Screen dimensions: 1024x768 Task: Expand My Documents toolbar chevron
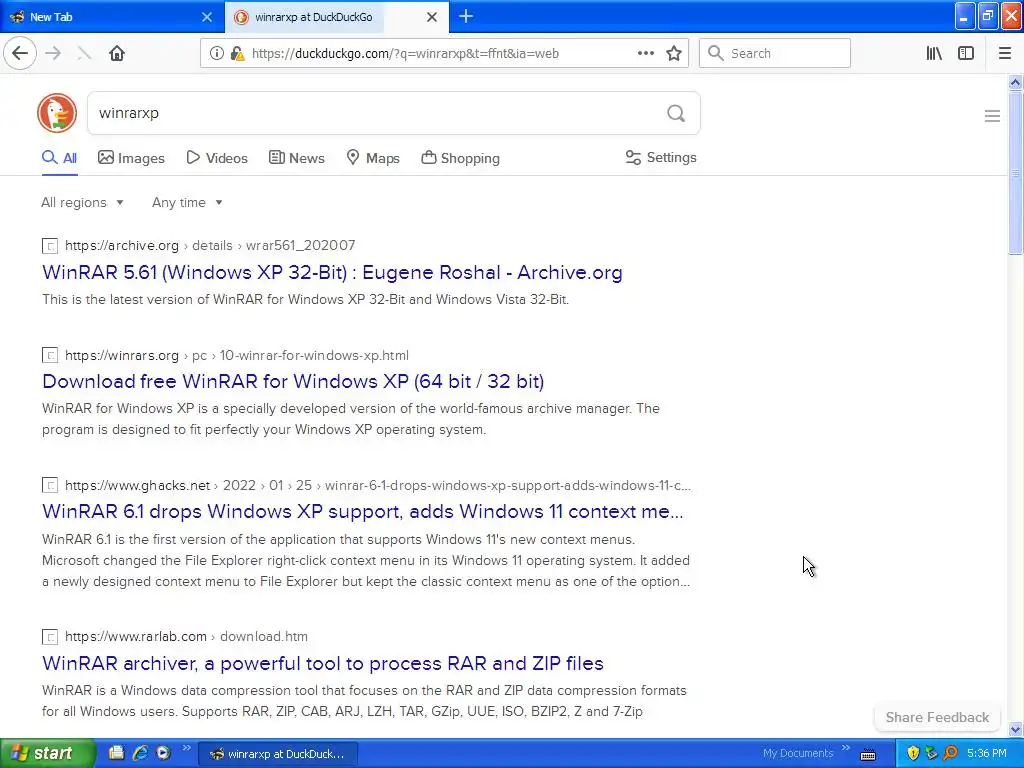846,748
